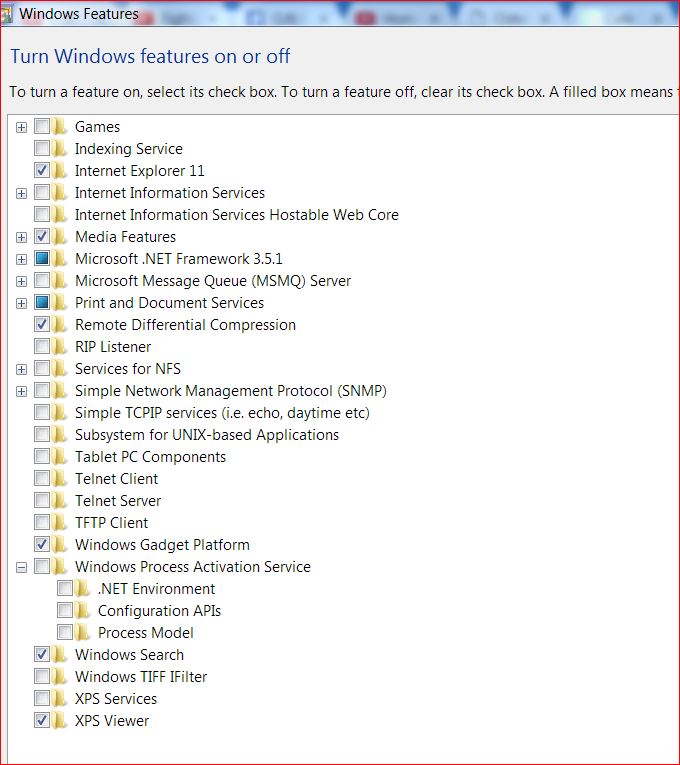Click the folder icon beside Print and Document Services
Screen dimensions: 680x765
tap(60, 302)
